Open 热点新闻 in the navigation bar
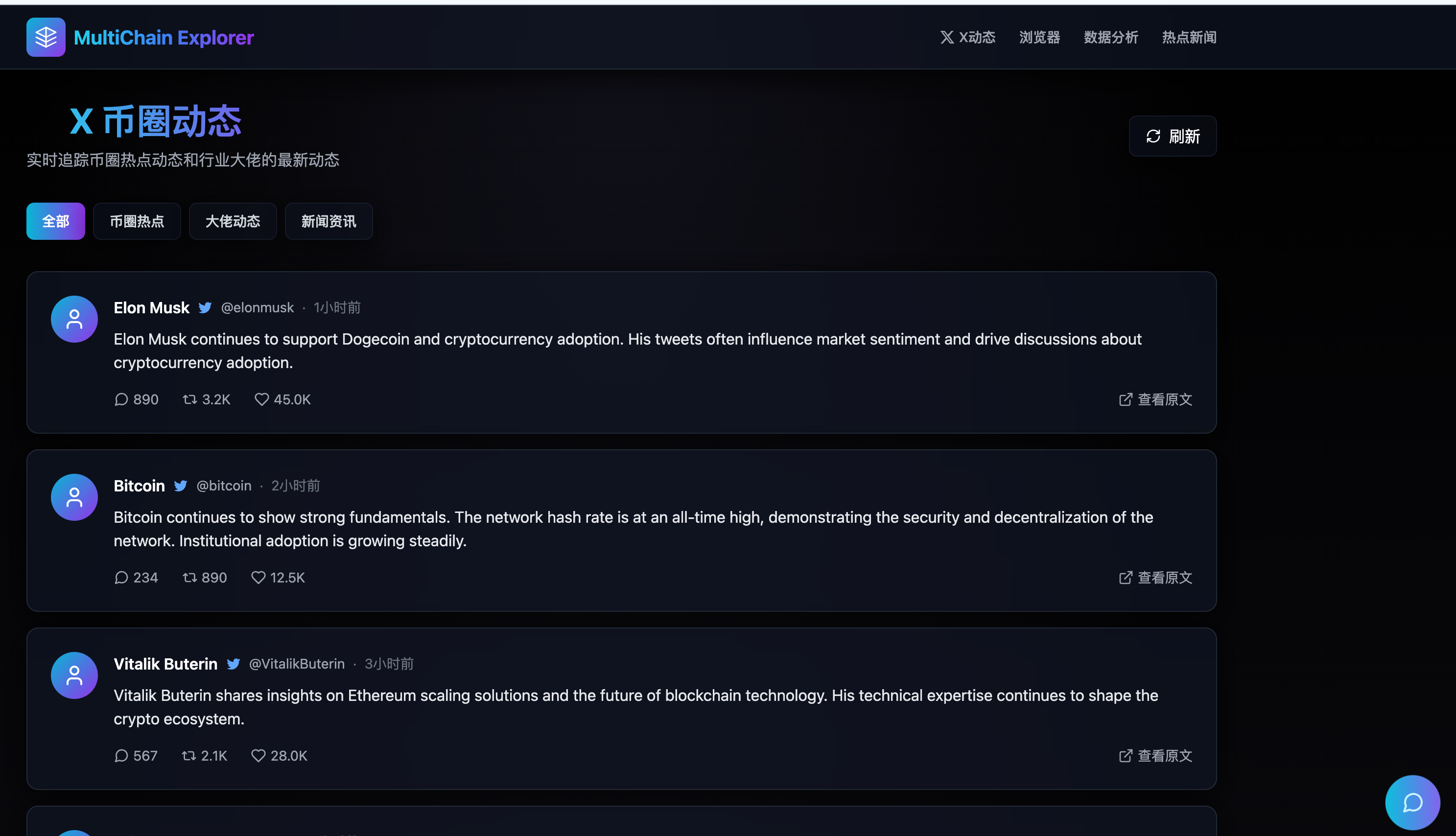 [1189, 37]
